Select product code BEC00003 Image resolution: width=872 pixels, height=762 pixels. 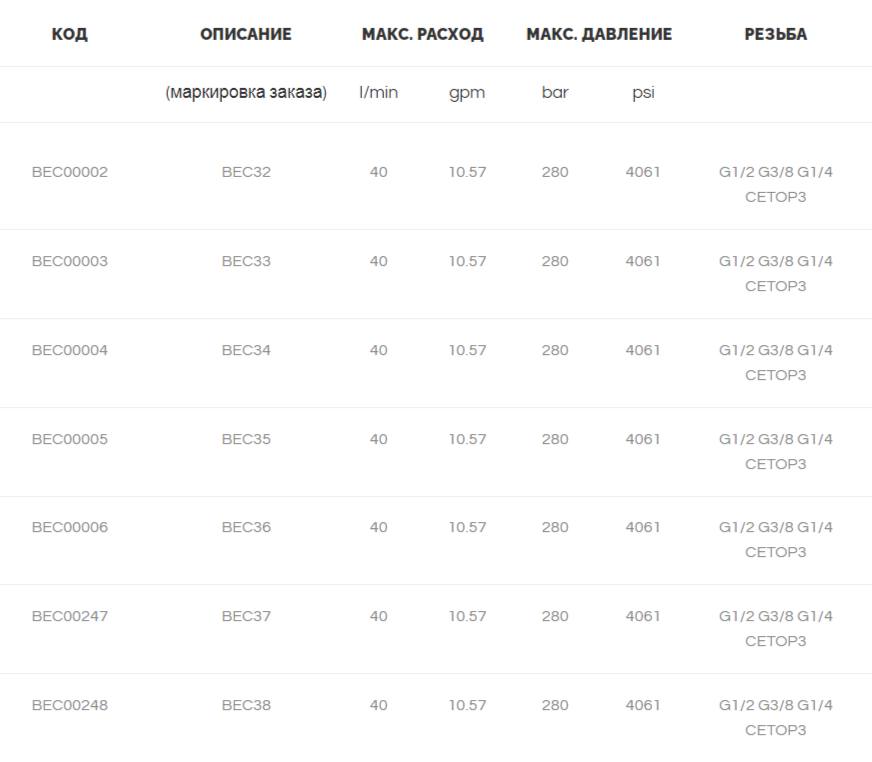coord(70,261)
